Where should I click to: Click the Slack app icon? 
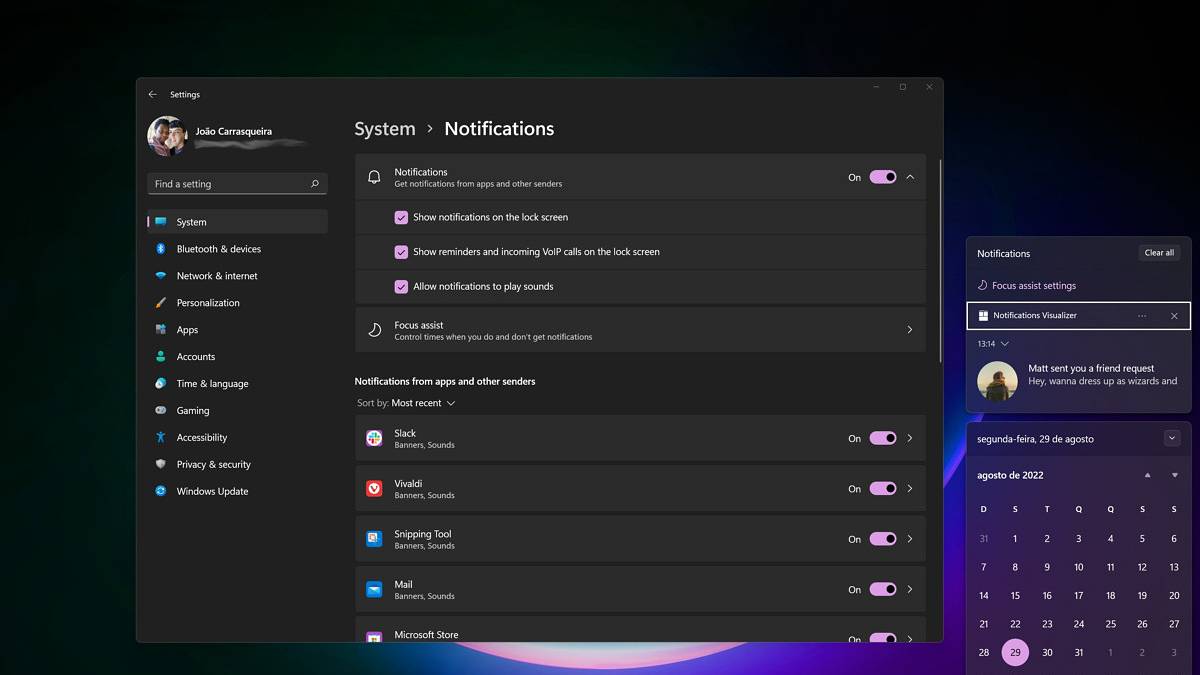(x=374, y=438)
